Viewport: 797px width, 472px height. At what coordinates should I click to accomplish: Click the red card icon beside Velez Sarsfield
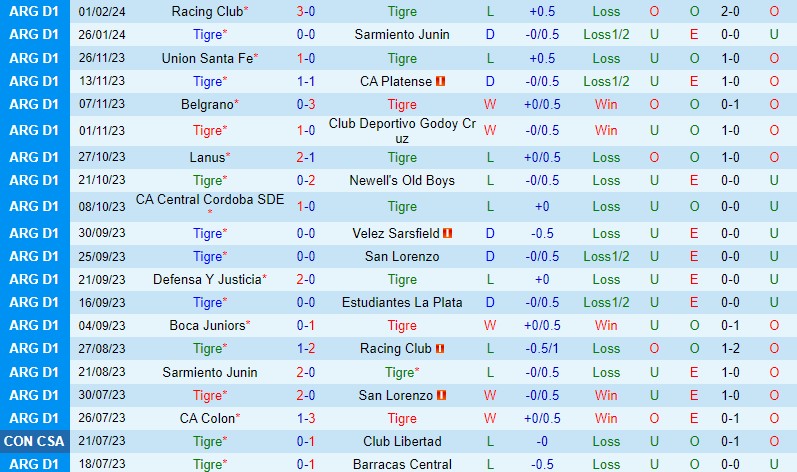click(448, 233)
